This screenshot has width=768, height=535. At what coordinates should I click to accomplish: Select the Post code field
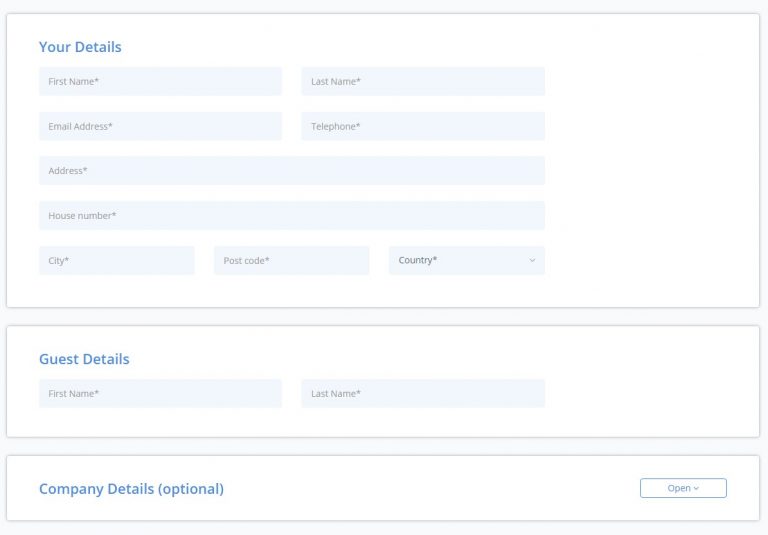pos(291,260)
